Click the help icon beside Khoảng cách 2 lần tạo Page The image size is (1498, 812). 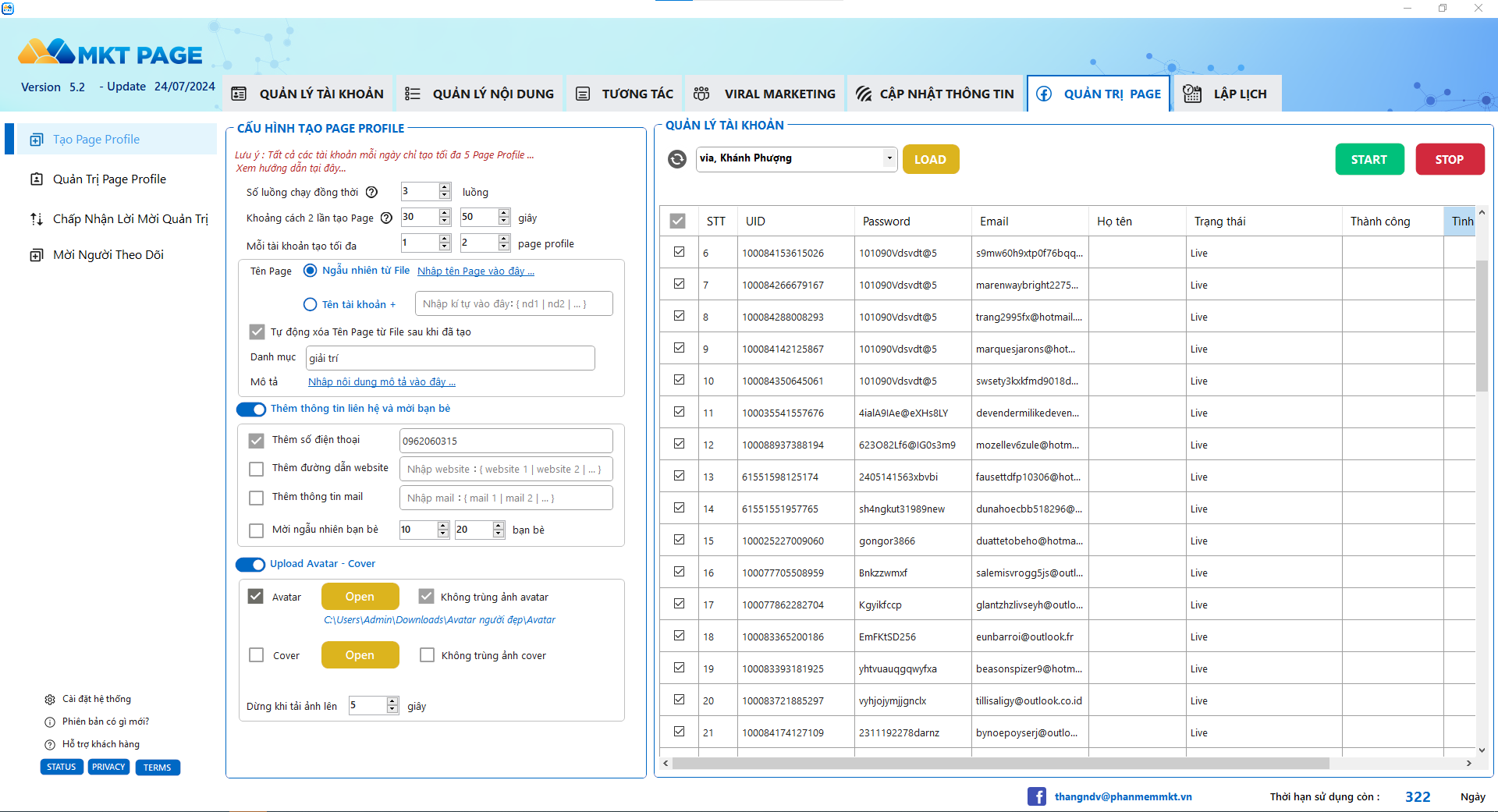[x=386, y=218]
